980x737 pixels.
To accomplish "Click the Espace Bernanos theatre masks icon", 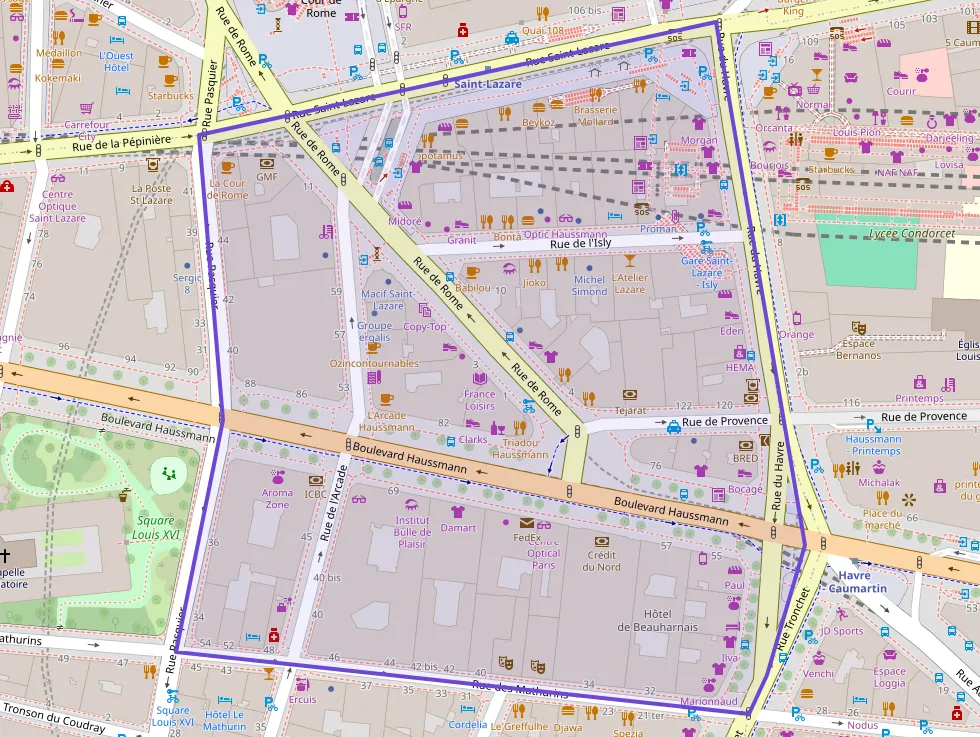I will (858, 327).
